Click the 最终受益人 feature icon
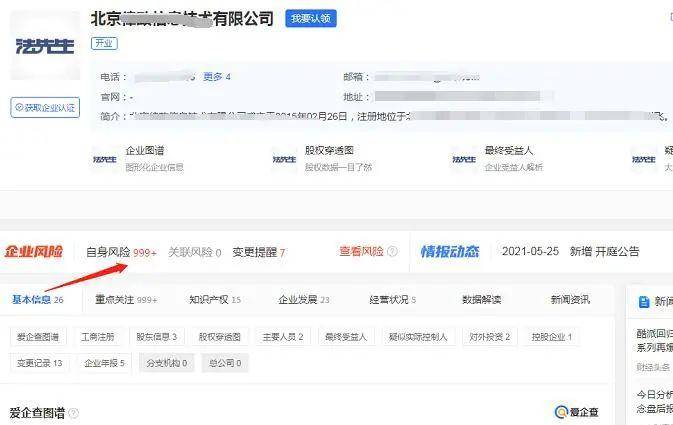The width and height of the screenshot is (673, 425). [464, 158]
